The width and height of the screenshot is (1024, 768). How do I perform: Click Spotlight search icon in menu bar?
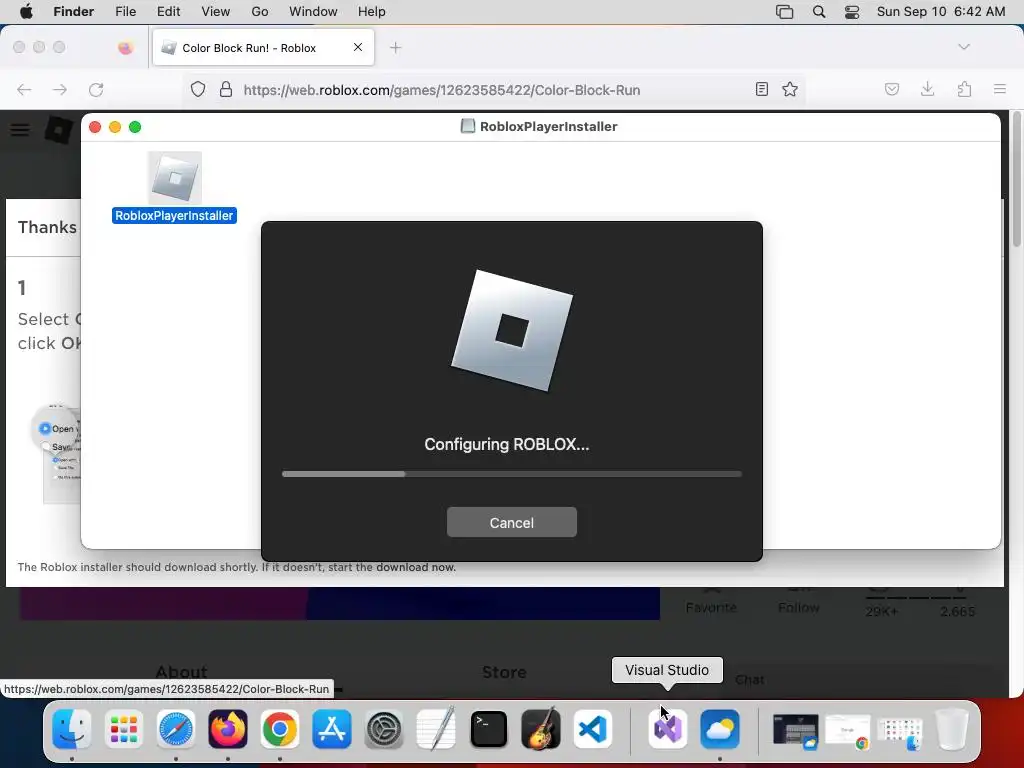818,12
